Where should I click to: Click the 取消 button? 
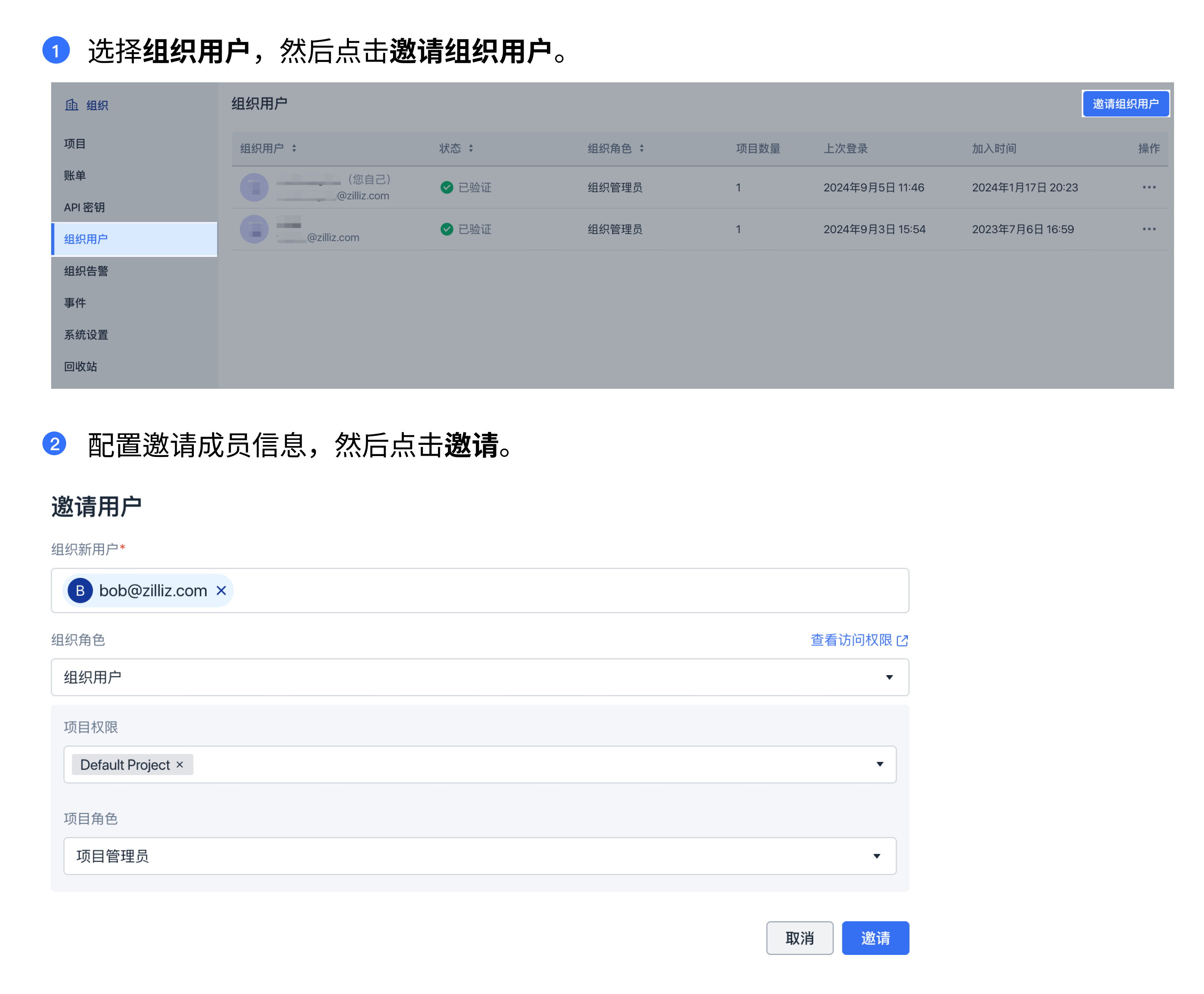(799, 937)
